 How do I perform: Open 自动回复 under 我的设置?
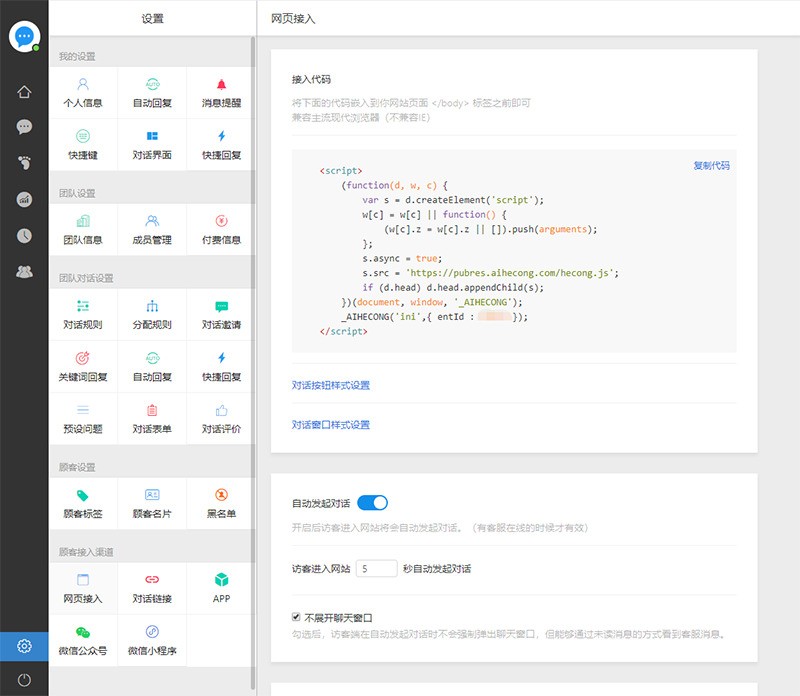click(x=152, y=93)
